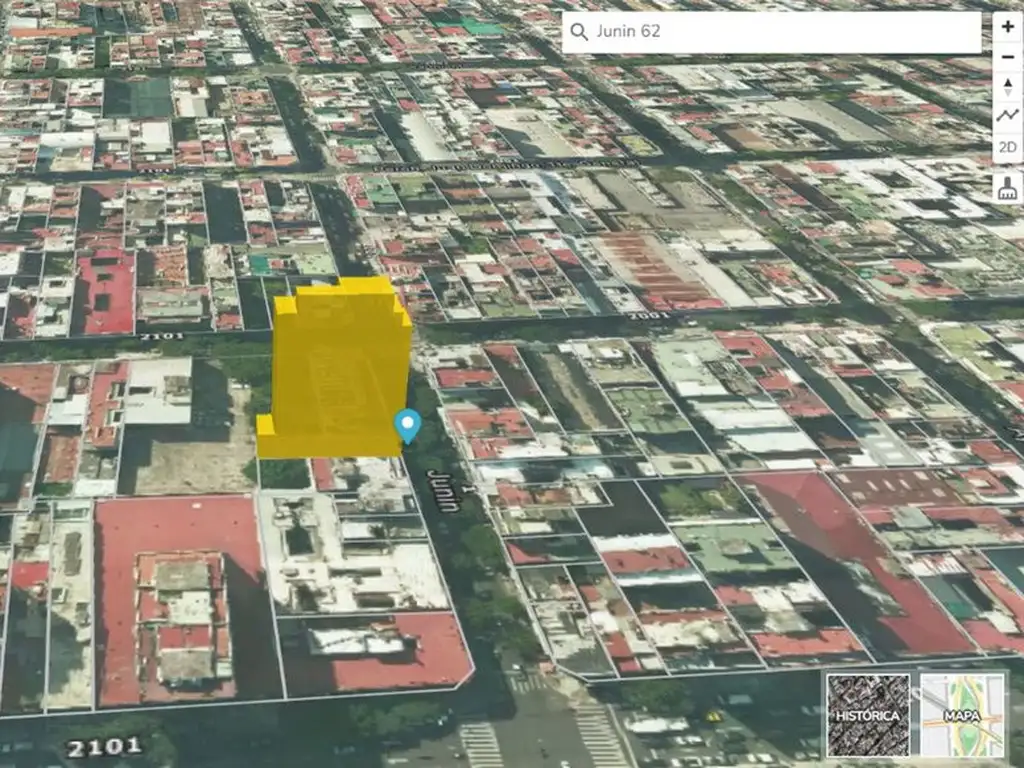Click the 2001 street number label
1024x768 pixels.
pos(650,315)
